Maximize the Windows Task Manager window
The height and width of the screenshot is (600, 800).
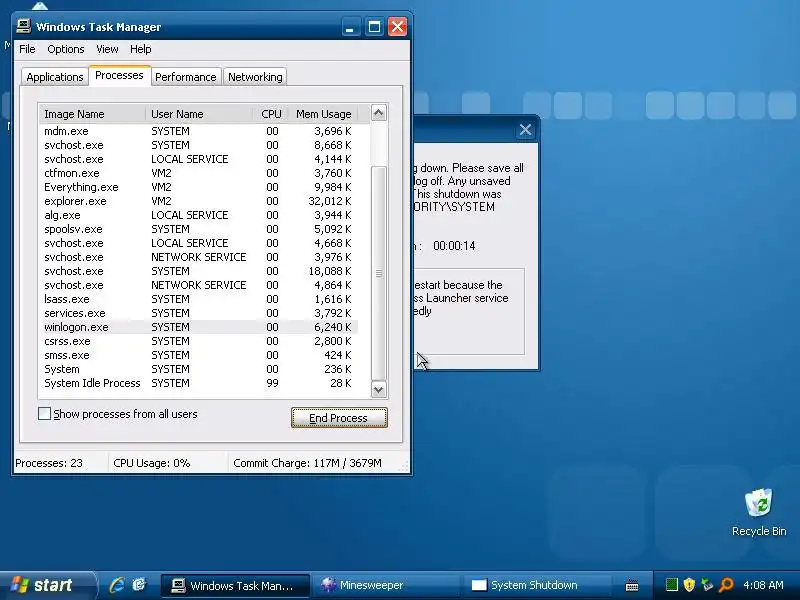click(x=374, y=27)
